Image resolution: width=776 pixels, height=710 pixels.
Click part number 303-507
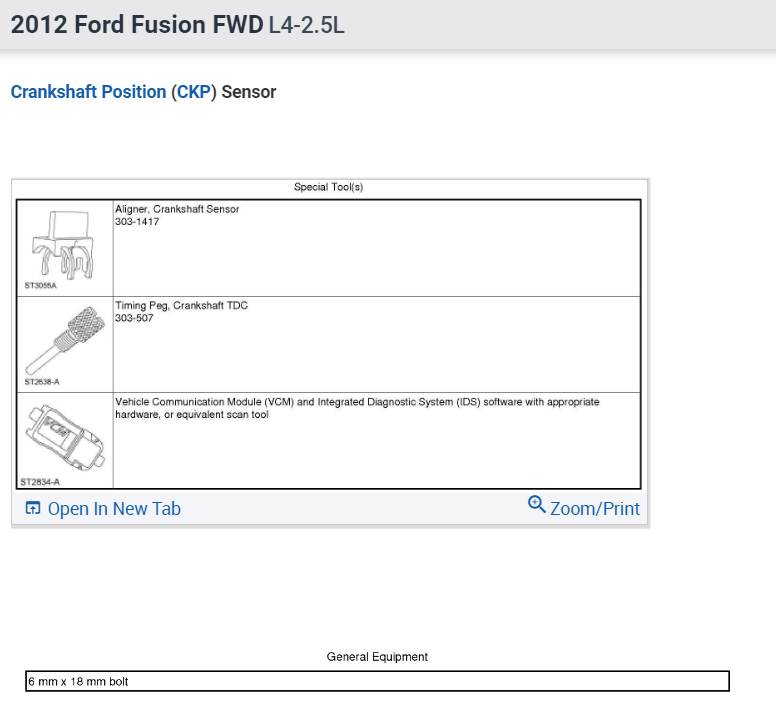(134, 318)
